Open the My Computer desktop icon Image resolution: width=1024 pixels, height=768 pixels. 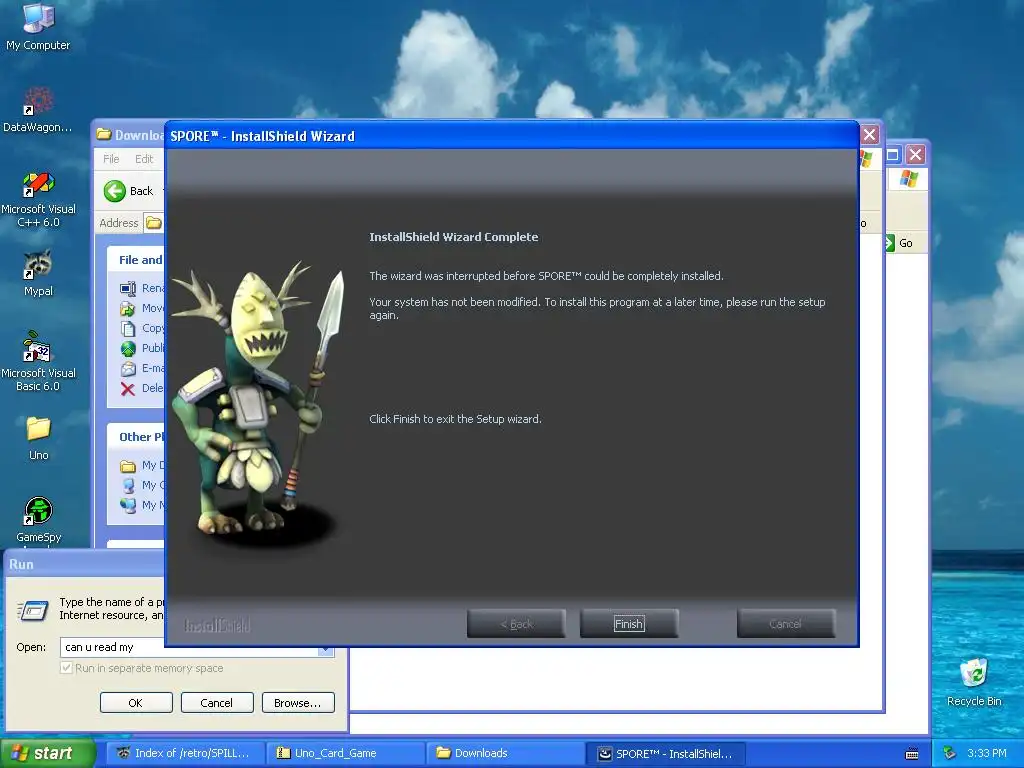pyautogui.click(x=38, y=27)
